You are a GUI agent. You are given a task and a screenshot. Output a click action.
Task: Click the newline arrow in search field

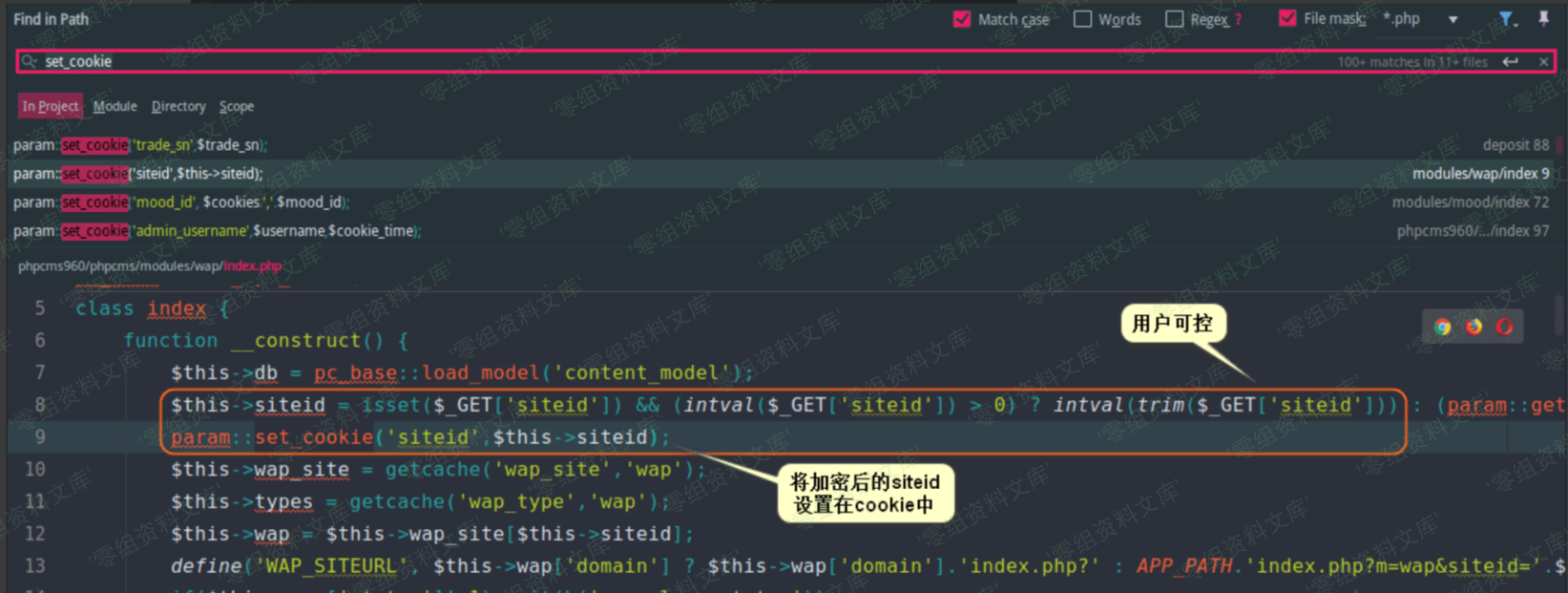(1510, 62)
